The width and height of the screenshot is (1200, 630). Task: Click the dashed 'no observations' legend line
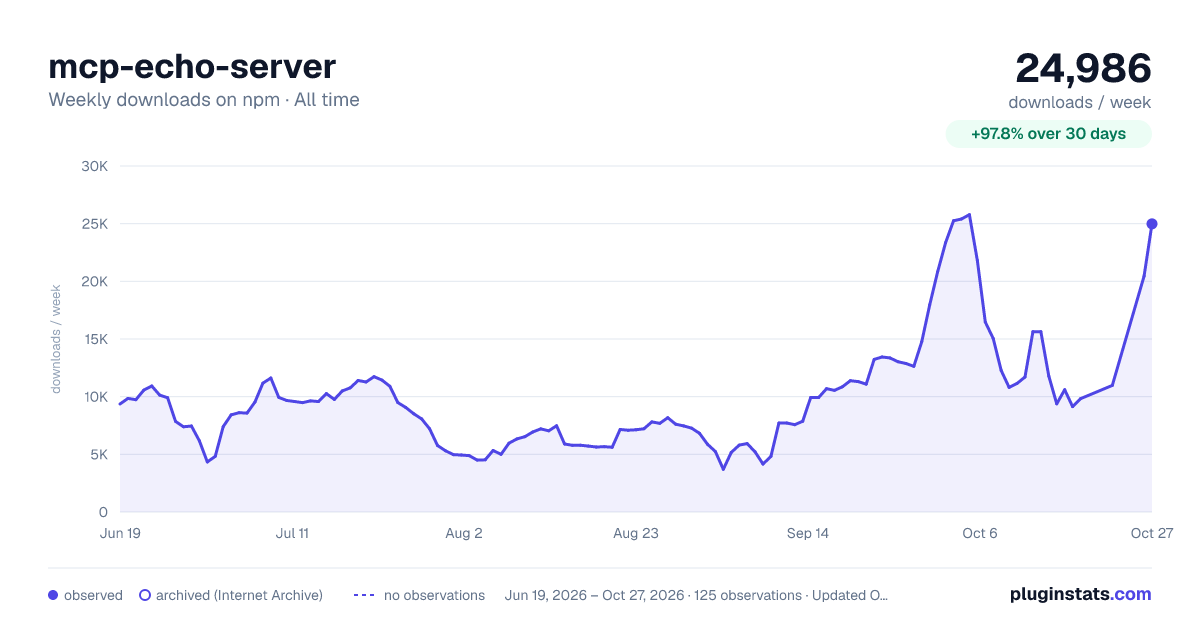pyautogui.click(x=364, y=595)
